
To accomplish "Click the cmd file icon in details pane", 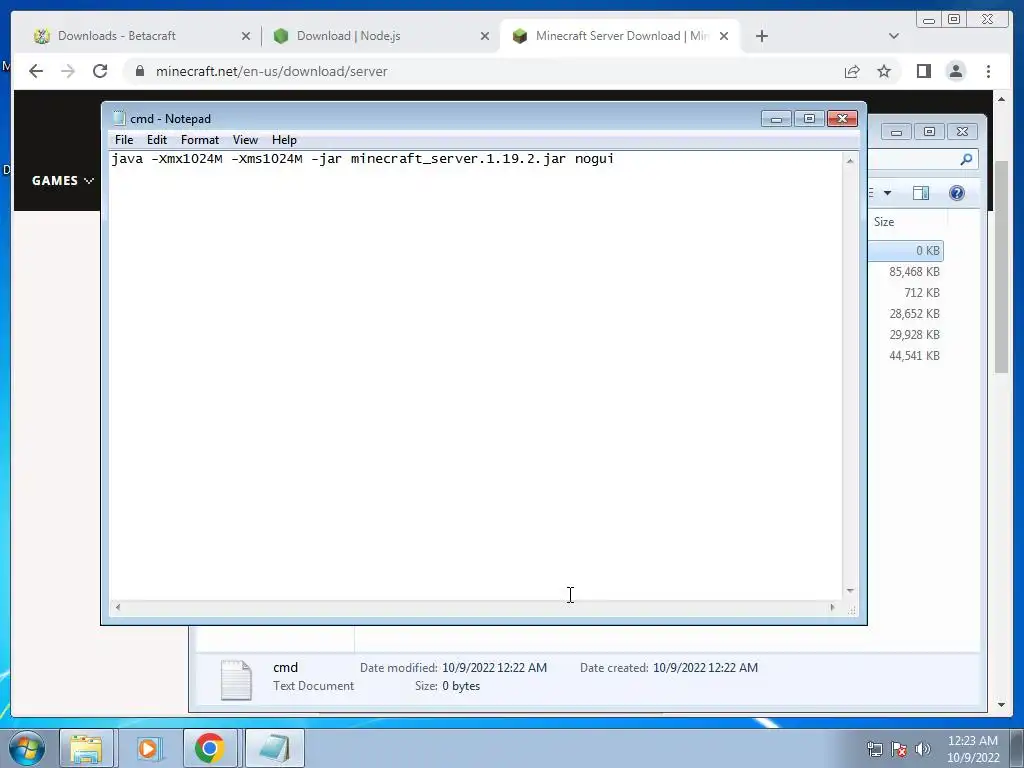I will (x=236, y=680).
